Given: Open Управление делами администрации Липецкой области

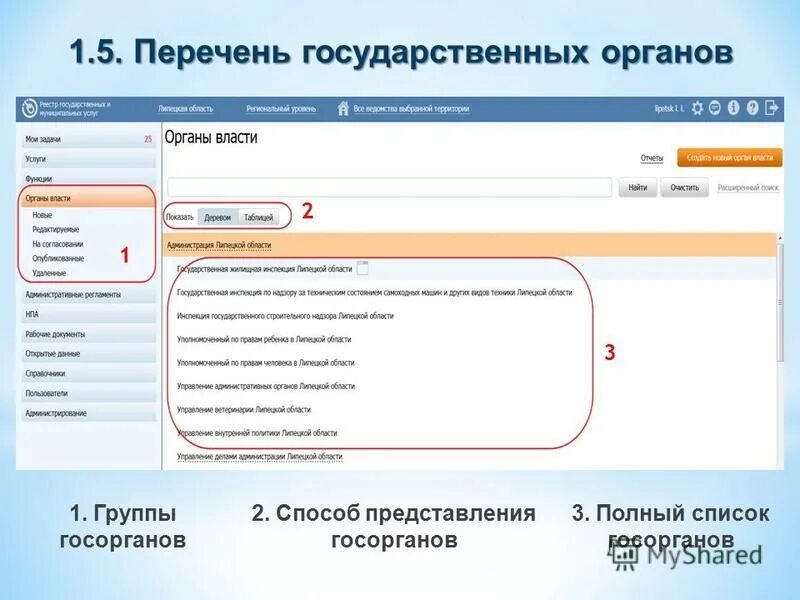Looking at the screenshot, I should [x=260, y=456].
